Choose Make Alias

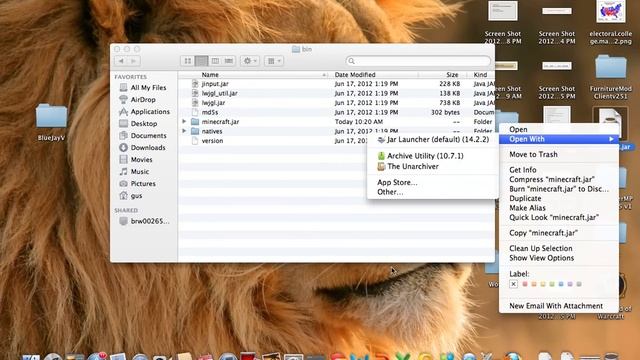[559, 208]
